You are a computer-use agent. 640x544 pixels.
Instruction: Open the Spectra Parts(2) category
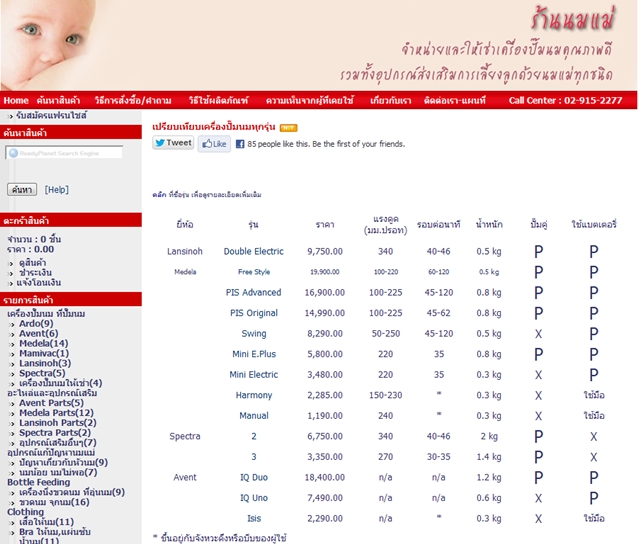(x=55, y=433)
